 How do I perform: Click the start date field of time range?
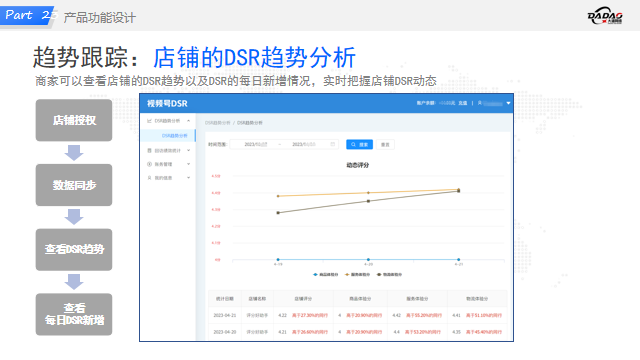256,144
